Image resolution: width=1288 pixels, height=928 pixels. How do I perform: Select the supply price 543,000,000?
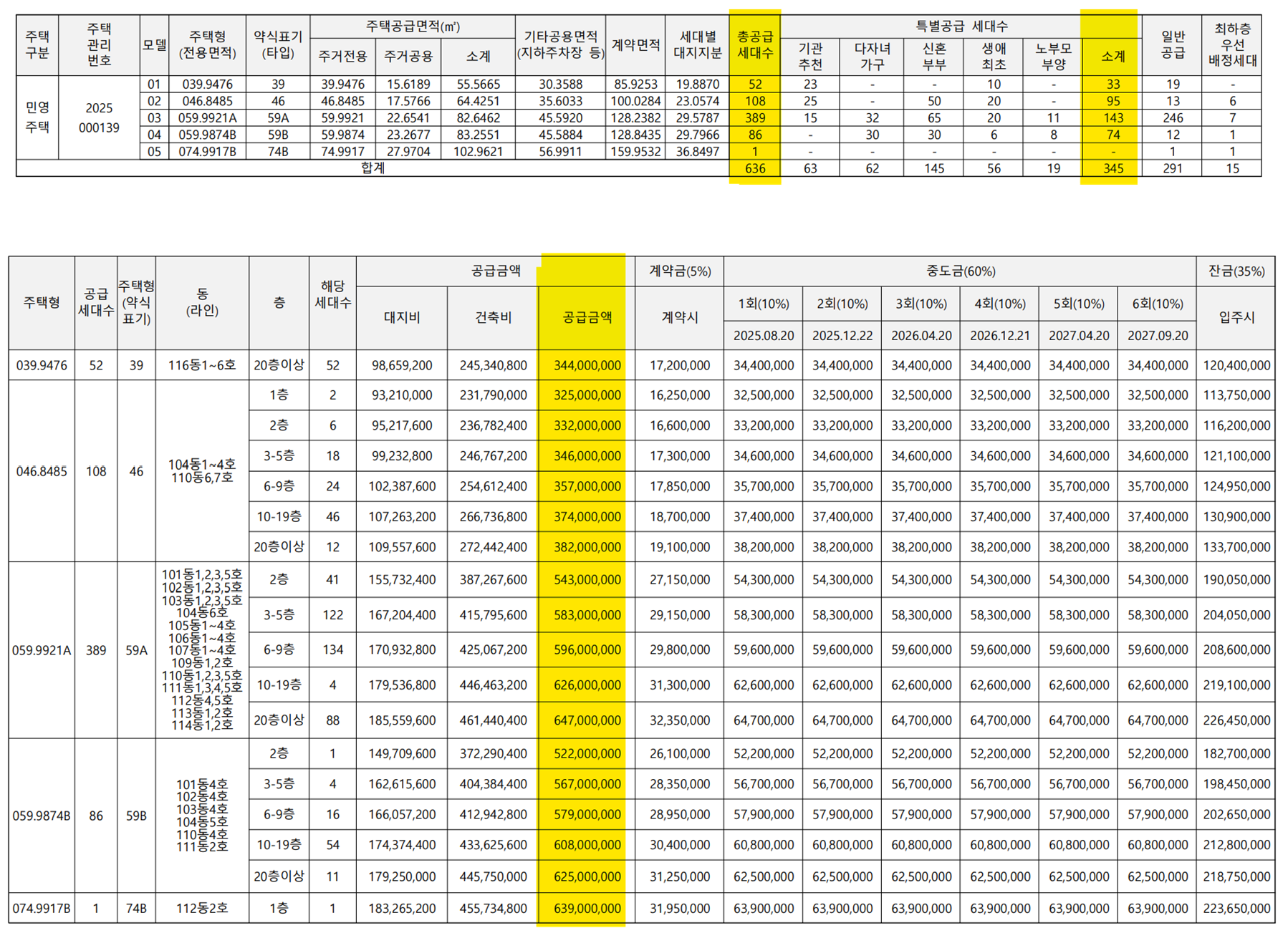(587, 579)
